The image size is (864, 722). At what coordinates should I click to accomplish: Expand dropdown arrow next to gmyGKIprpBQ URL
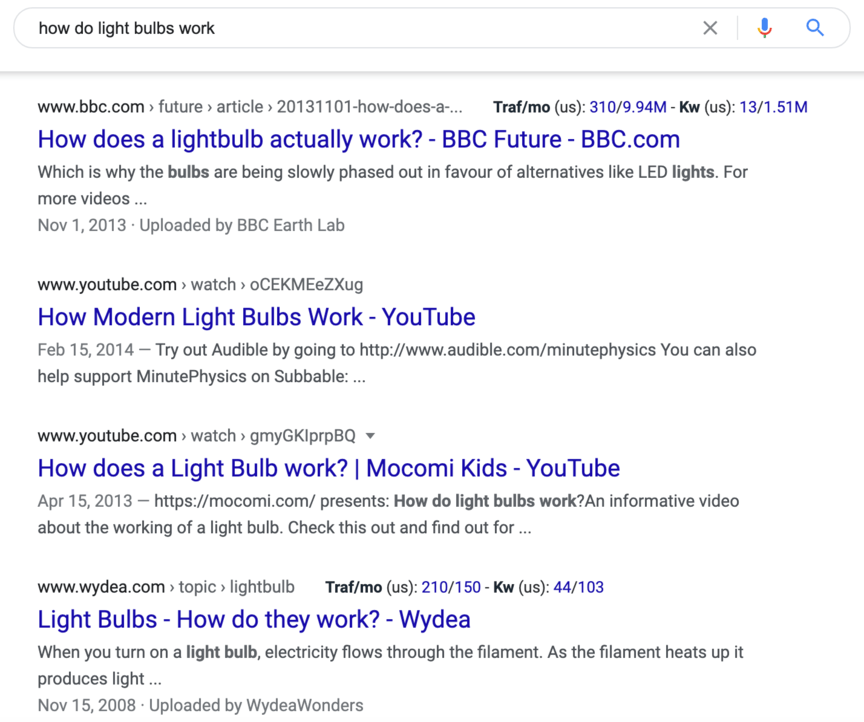click(370, 436)
